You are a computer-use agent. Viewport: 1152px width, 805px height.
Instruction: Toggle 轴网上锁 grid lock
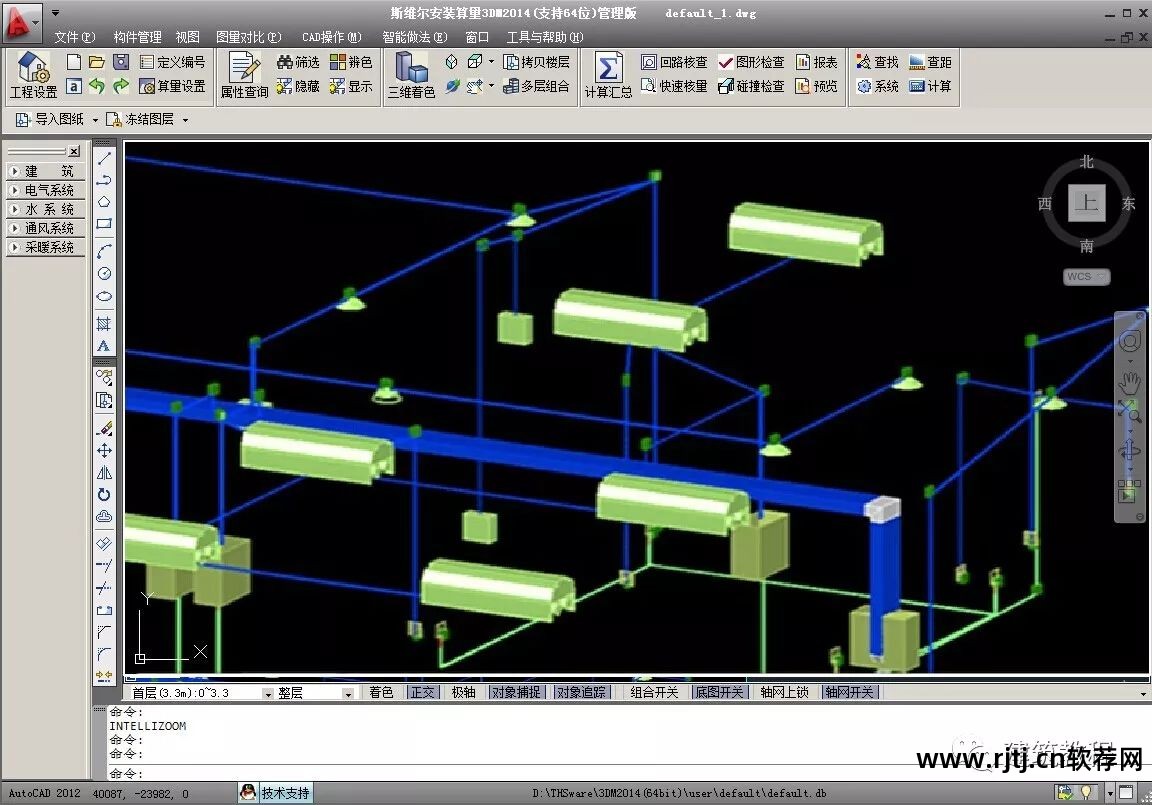pyautogui.click(x=784, y=693)
